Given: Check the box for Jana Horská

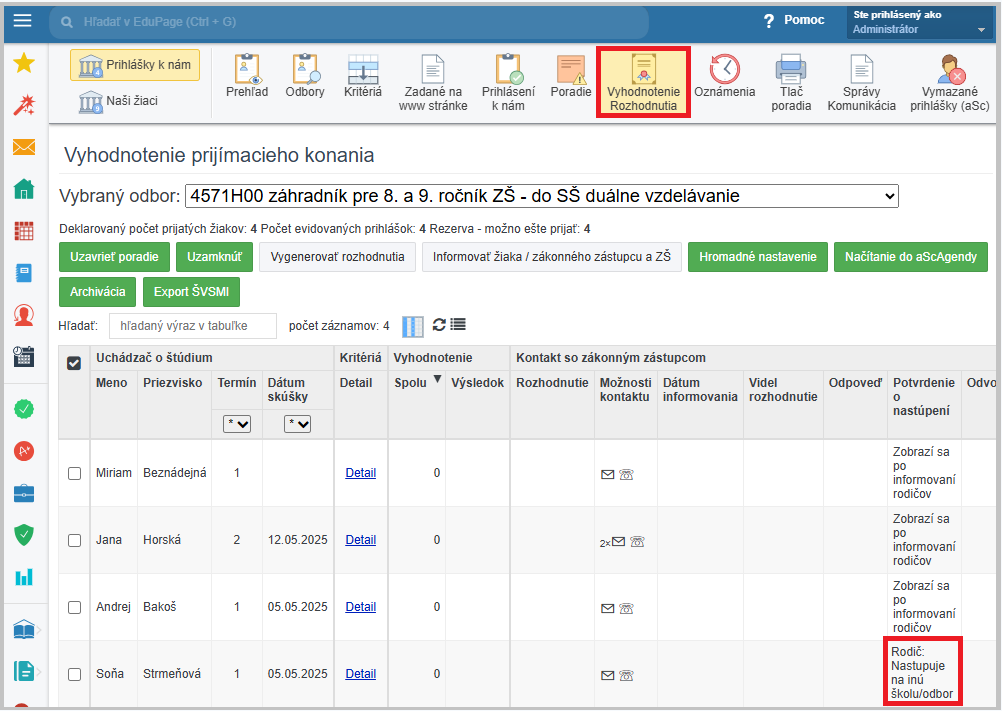Looking at the screenshot, I should coord(74,540).
